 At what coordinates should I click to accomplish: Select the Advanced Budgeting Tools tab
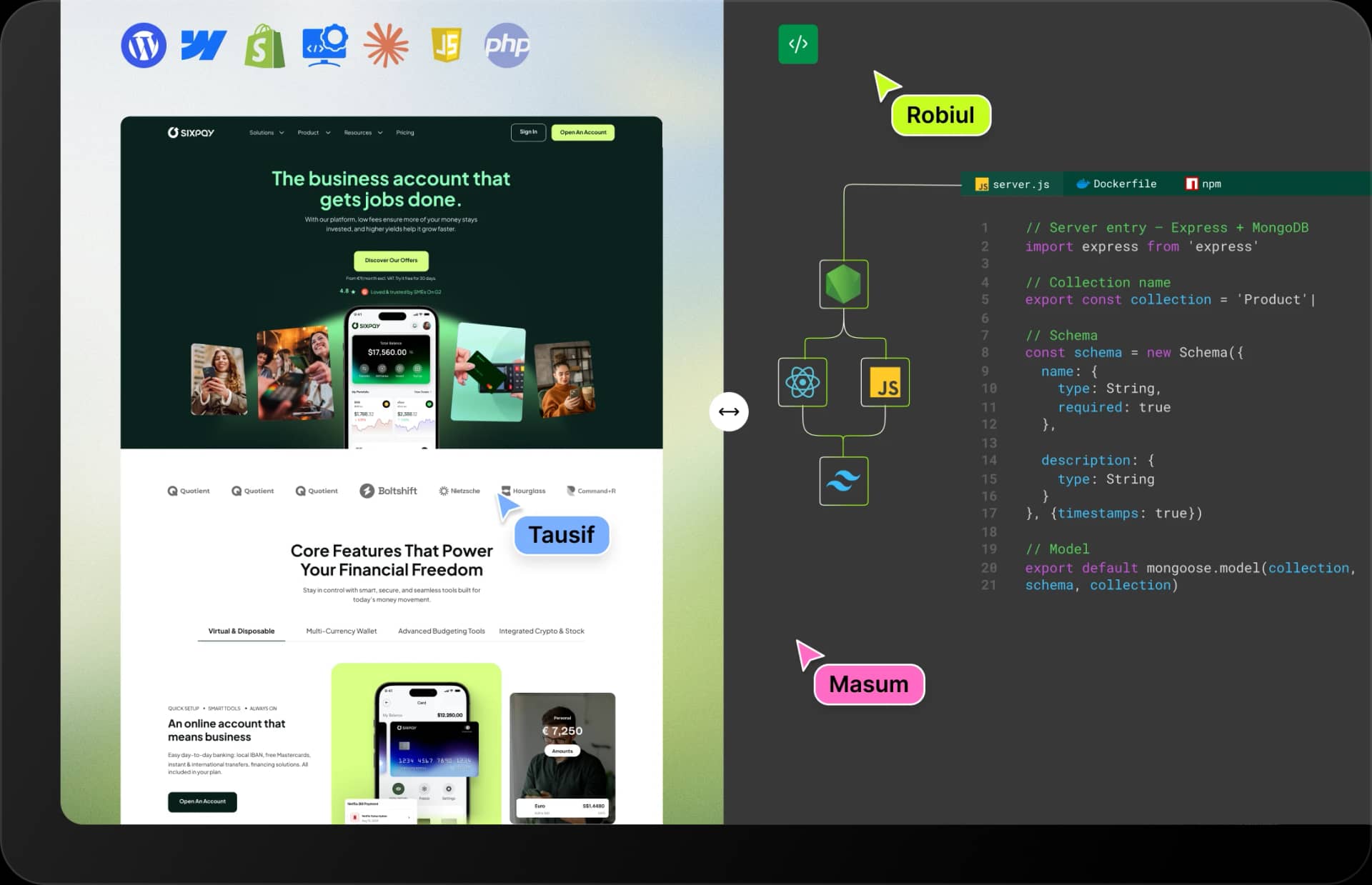click(442, 631)
